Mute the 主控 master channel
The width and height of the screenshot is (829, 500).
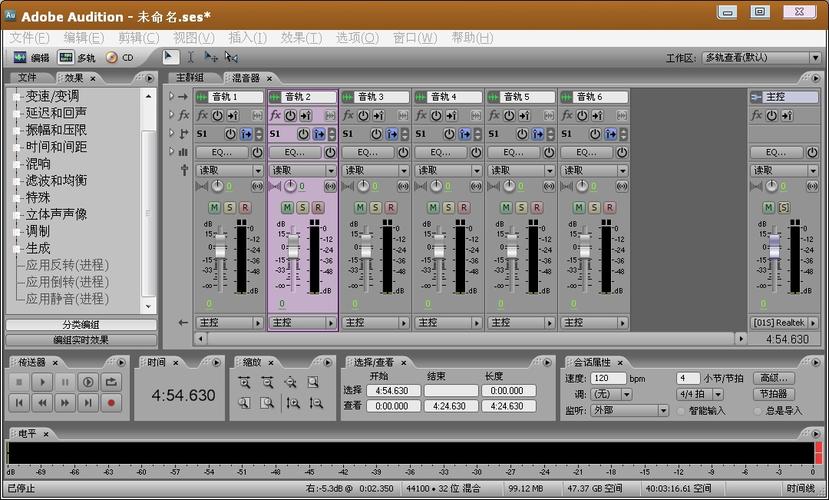coord(769,207)
